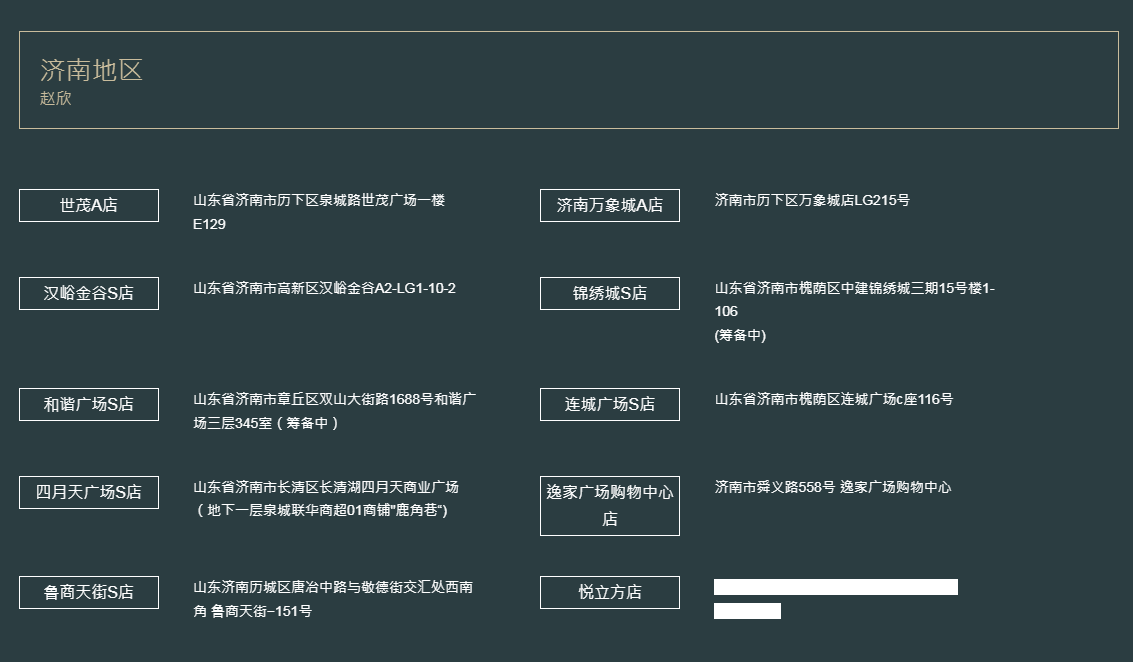Click the 舜义路558号 address text
This screenshot has width=1133, height=662.
pyautogui.click(x=832, y=487)
